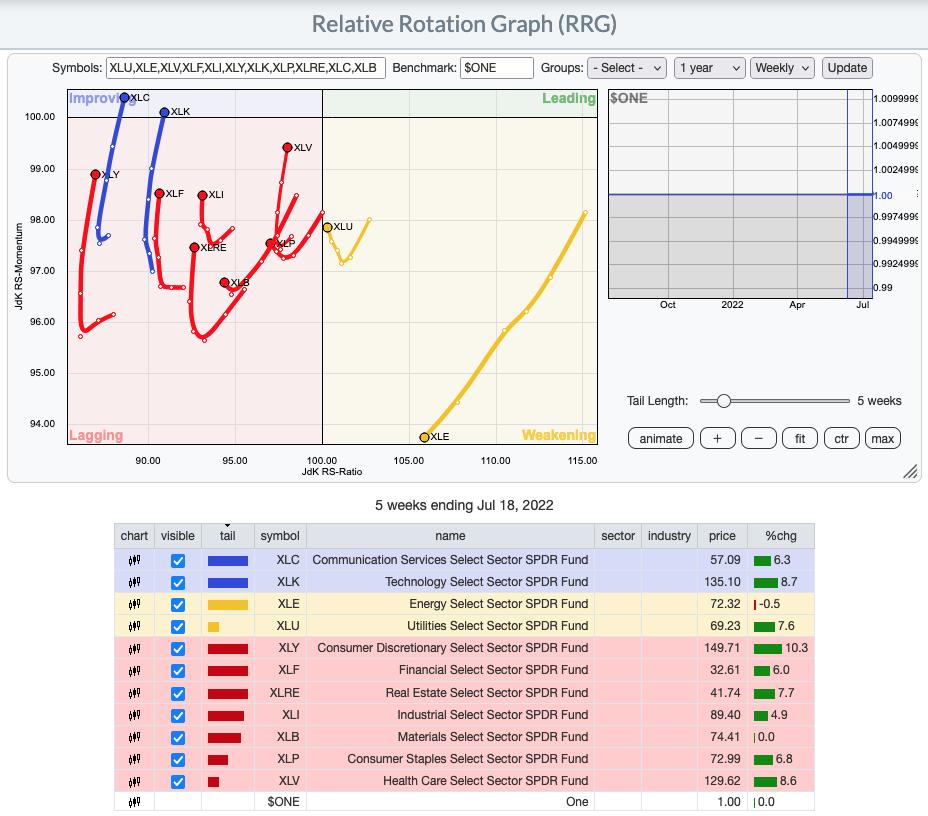Open chart icon for XLV row

pos(134,781)
